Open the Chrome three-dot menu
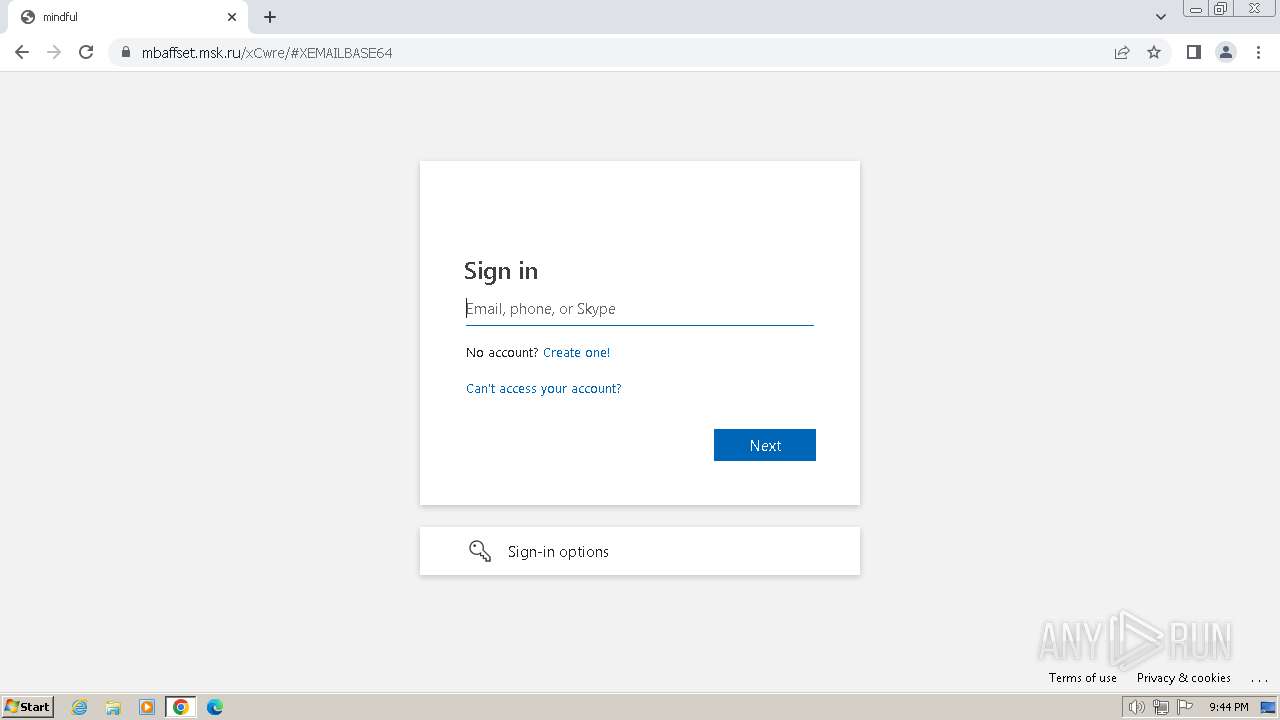 tap(1259, 52)
